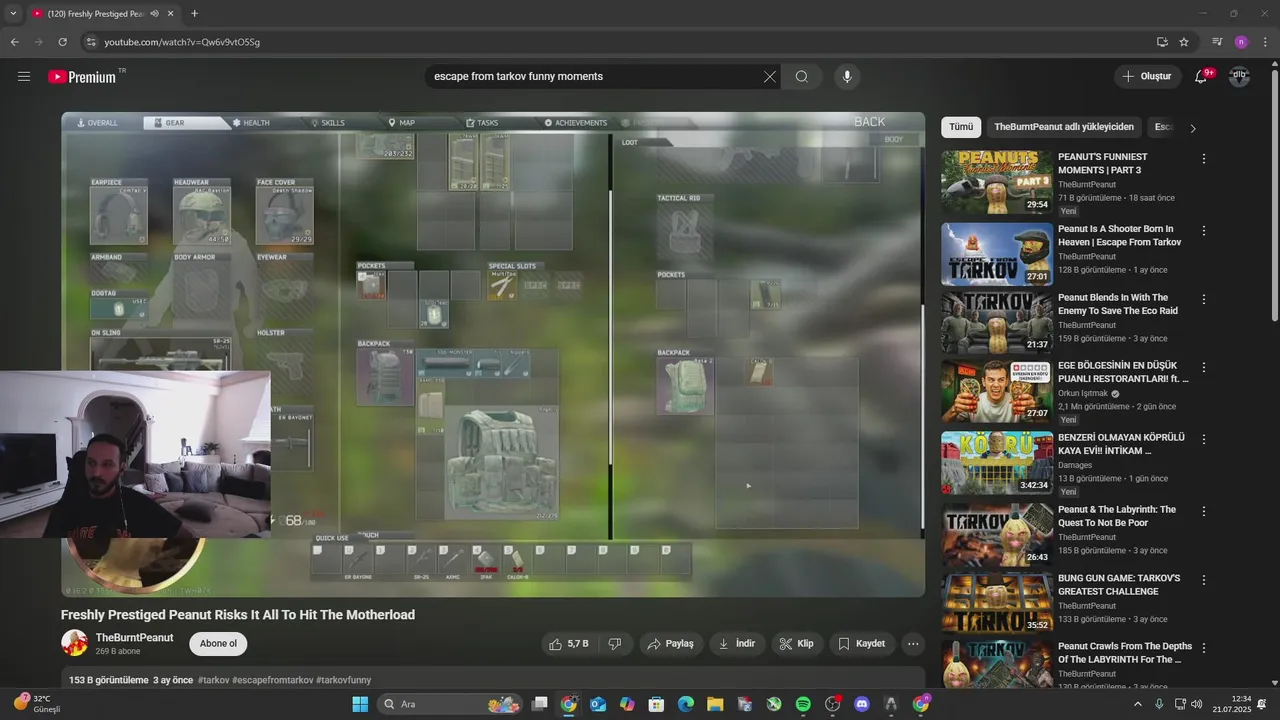Clear the search box text with X
Screen dimensions: 1280x720
pos(770,76)
